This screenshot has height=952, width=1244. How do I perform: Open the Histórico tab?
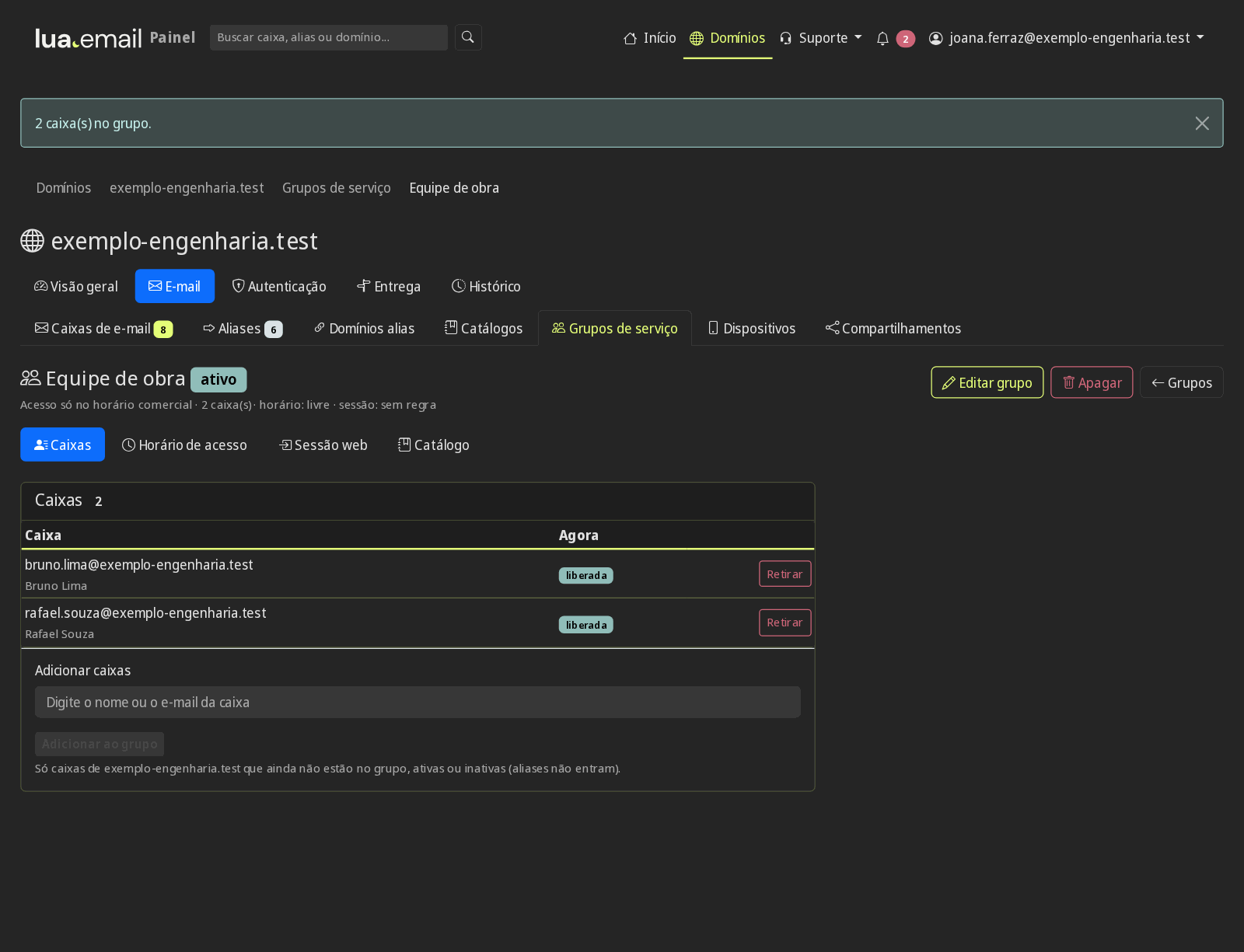click(x=487, y=287)
